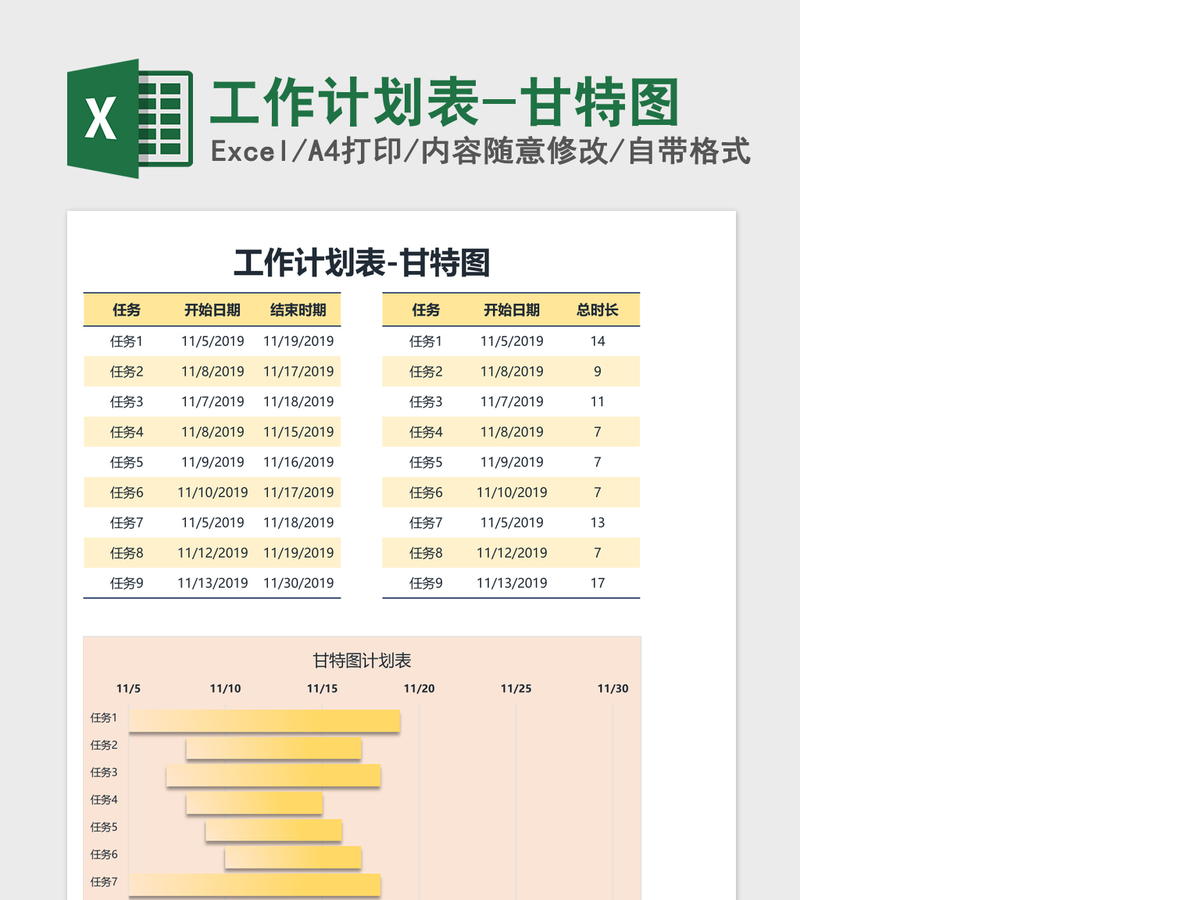This screenshot has height=900, width=1200.
Task: Click the 11/15 axis label on the chart
Action: (322, 689)
